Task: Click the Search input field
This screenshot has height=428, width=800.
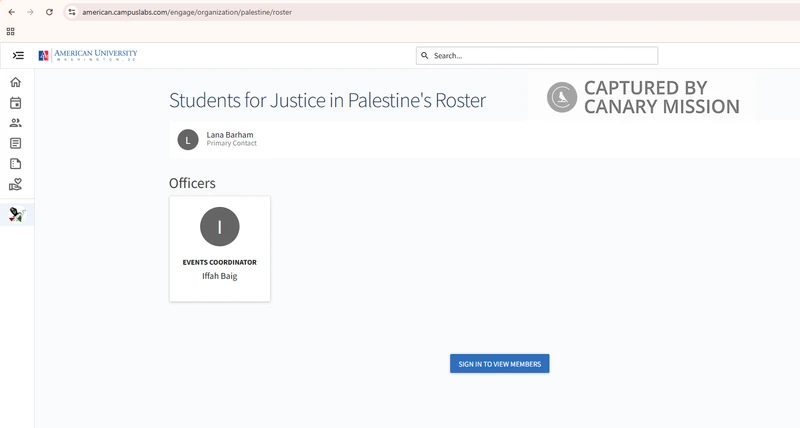Action: [537, 56]
